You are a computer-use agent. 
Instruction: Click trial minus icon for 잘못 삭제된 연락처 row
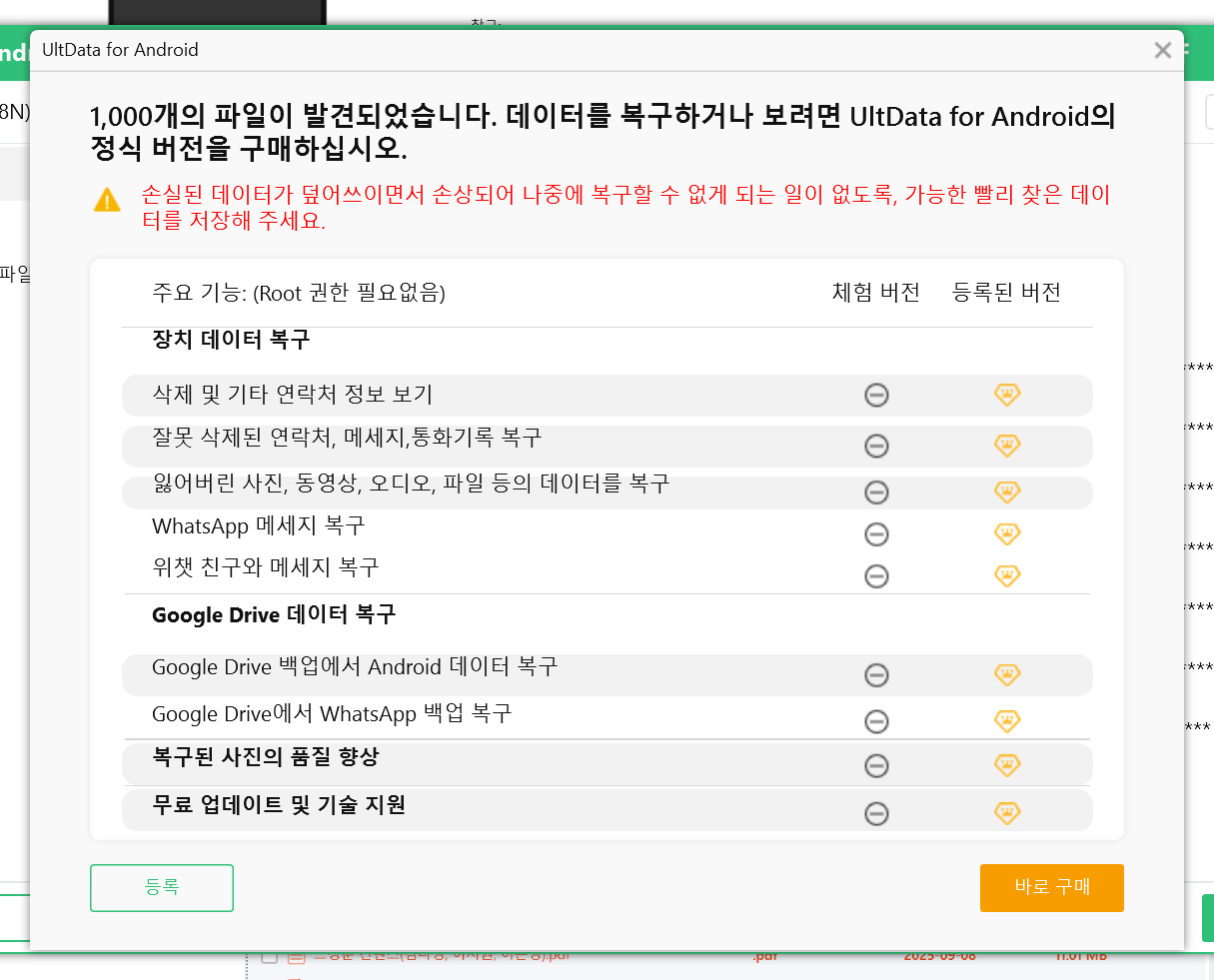876,446
